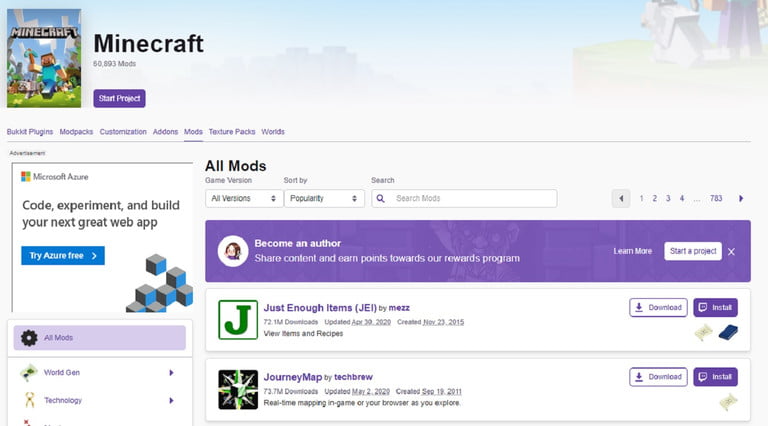Click the download arrow icon on JourneyMap button
The image size is (768, 426).
639,377
